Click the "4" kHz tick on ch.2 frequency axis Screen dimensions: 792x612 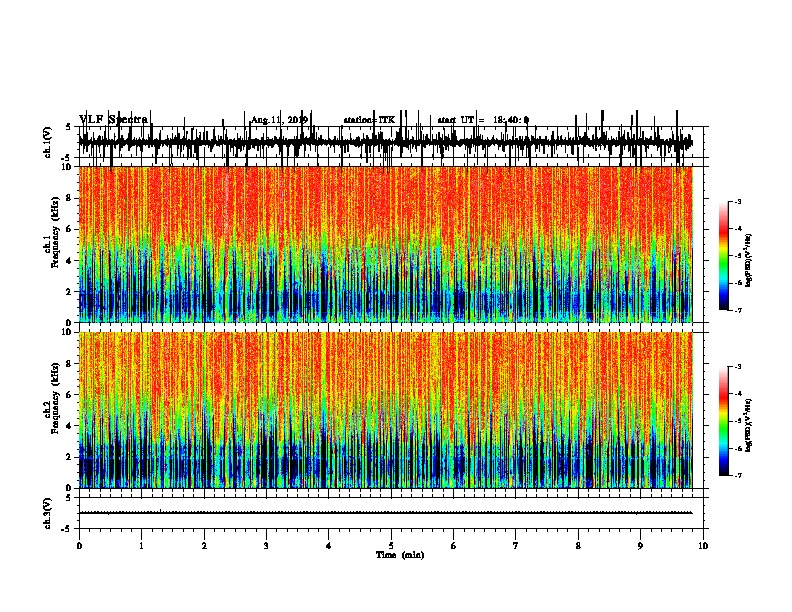coord(71,426)
